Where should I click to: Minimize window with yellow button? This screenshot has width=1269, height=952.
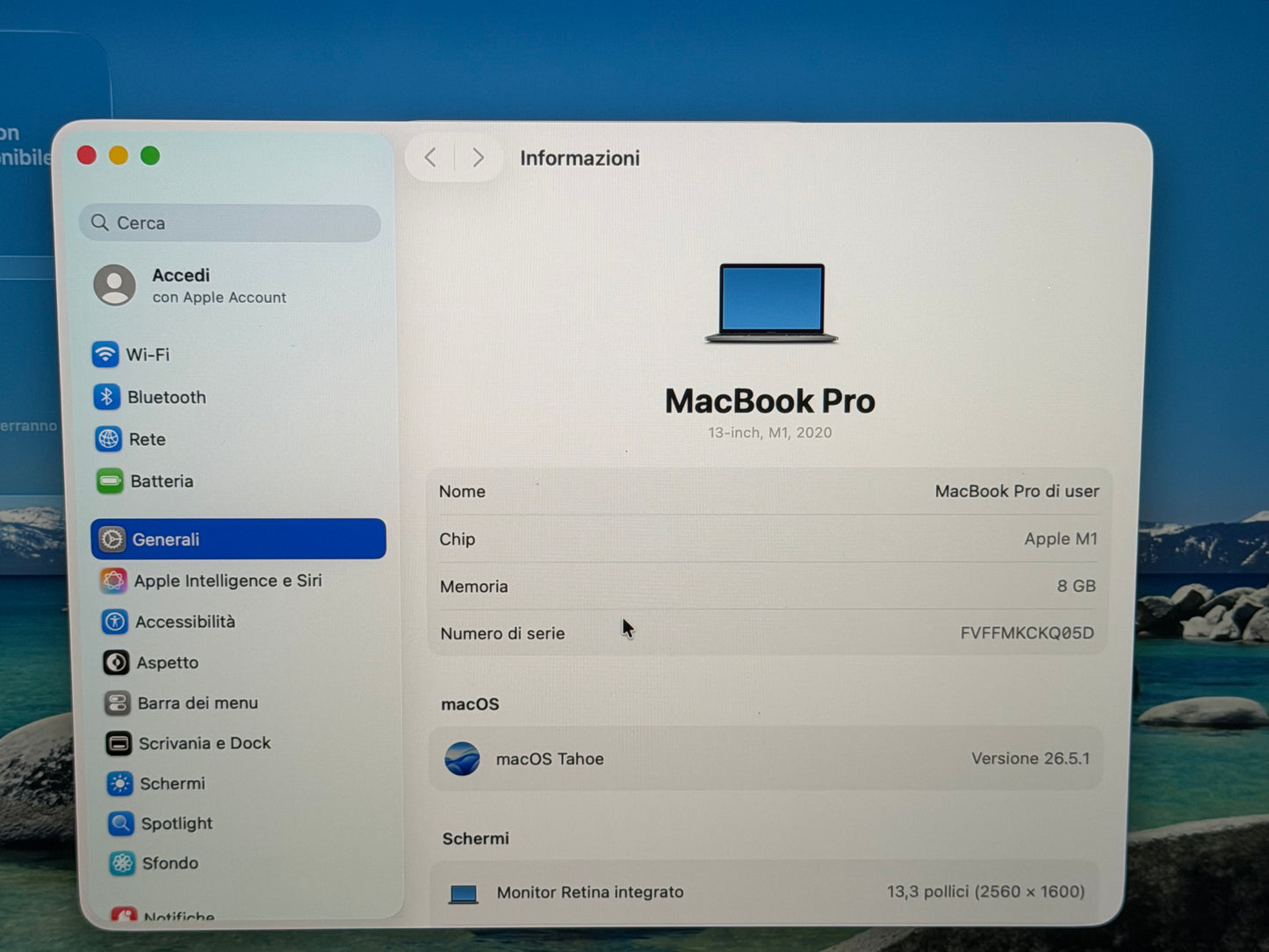pyautogui.click(x=119, y=155)
